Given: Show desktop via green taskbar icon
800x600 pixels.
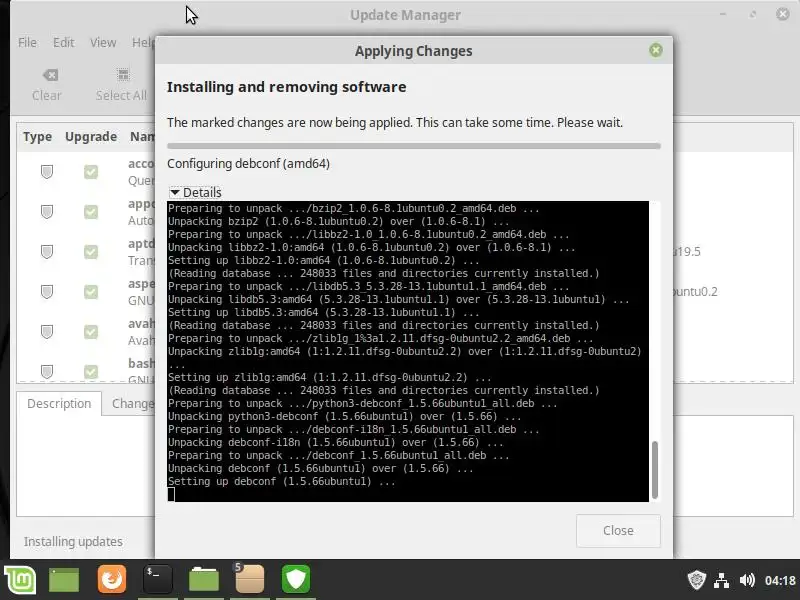Looking at the screenshot, I should 64,580.
